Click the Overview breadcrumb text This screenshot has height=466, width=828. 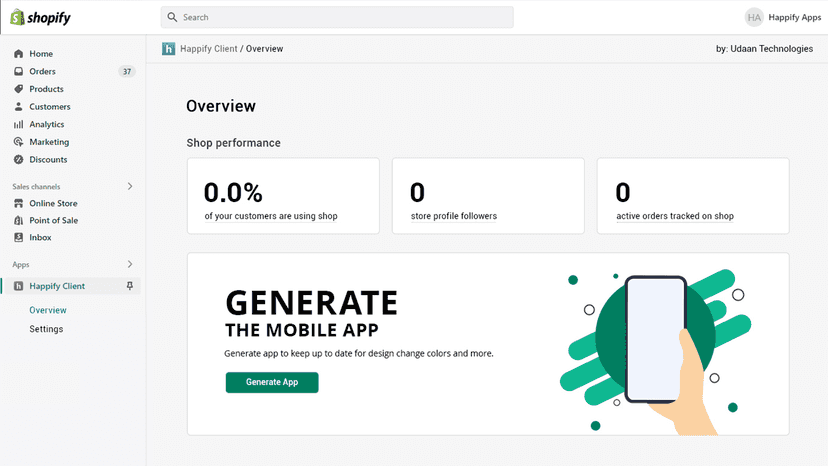(265, 49)
